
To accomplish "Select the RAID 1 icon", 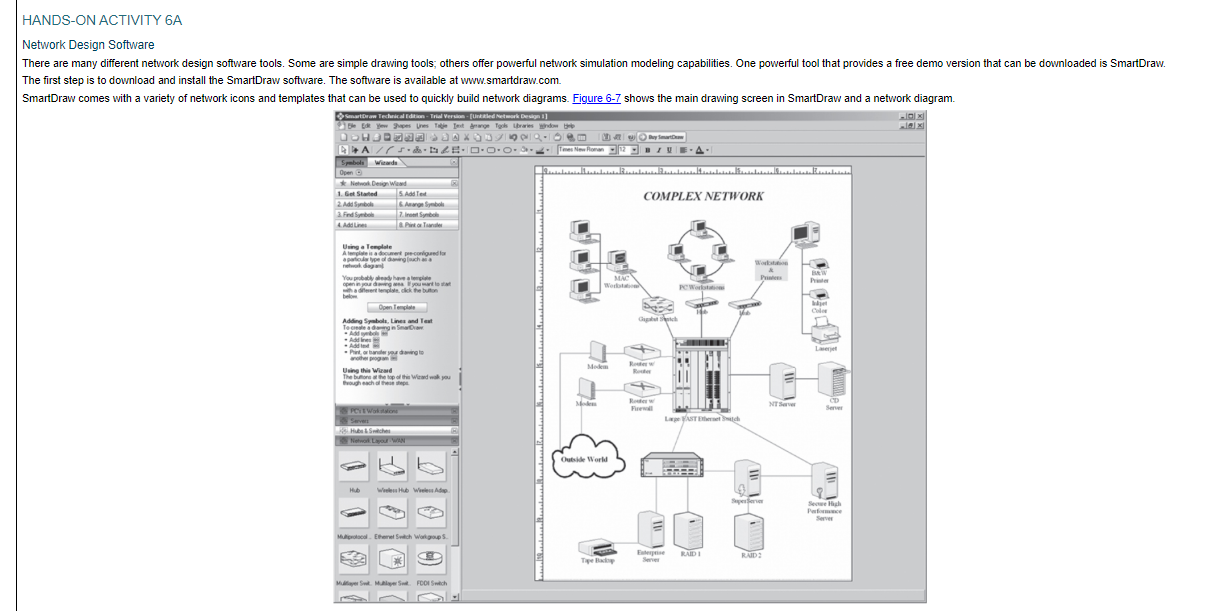I will pyautogui.click(x=690, y=530).
